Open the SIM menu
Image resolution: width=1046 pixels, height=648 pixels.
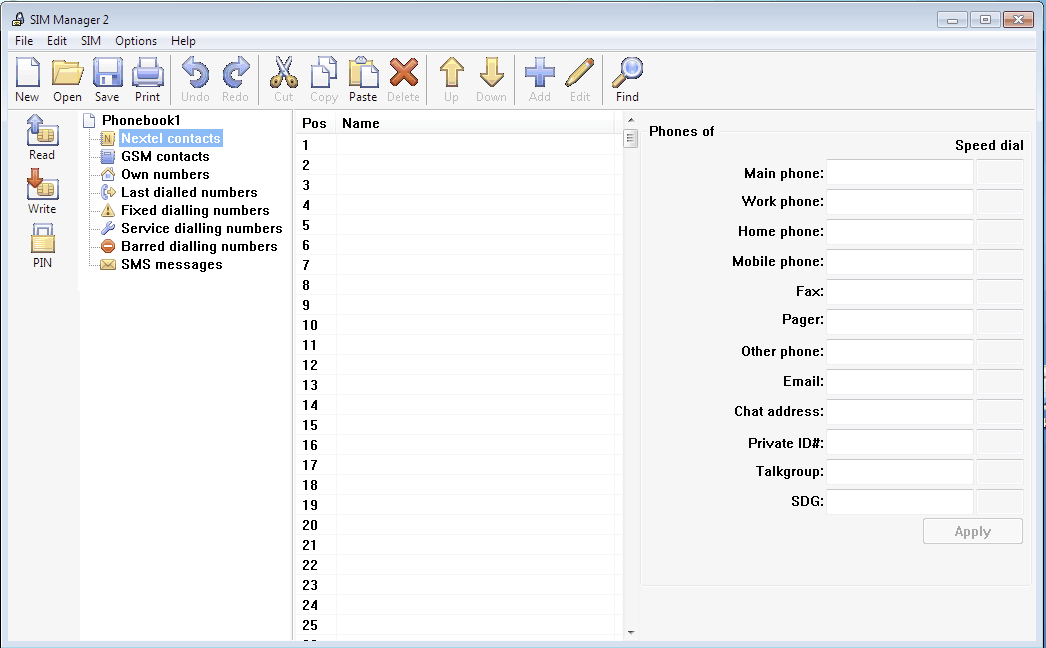(90, 41)
